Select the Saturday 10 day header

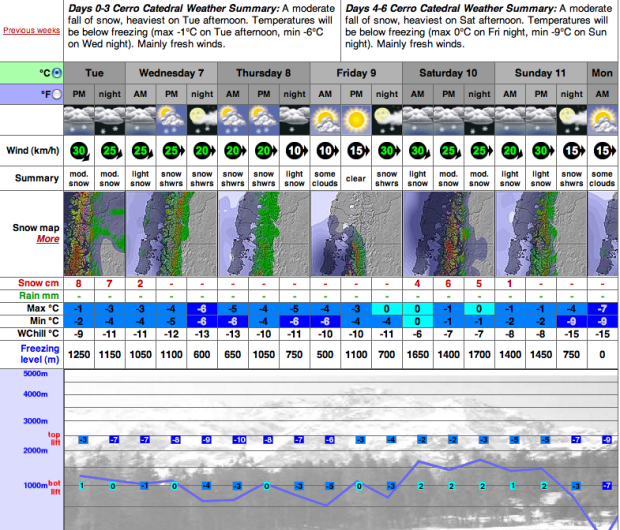[449, 73]
